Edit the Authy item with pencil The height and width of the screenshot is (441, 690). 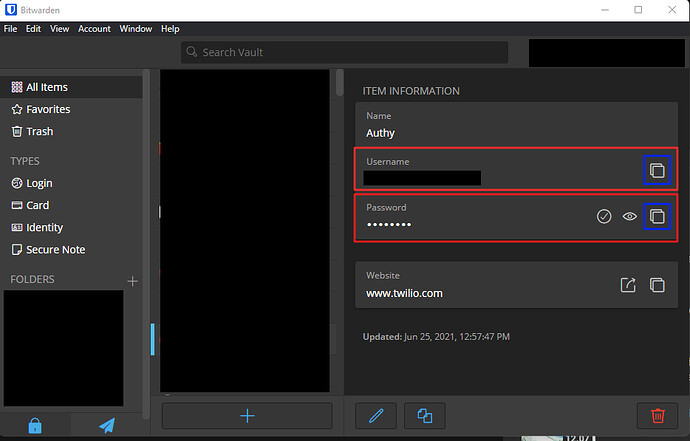tap(376, 415)
